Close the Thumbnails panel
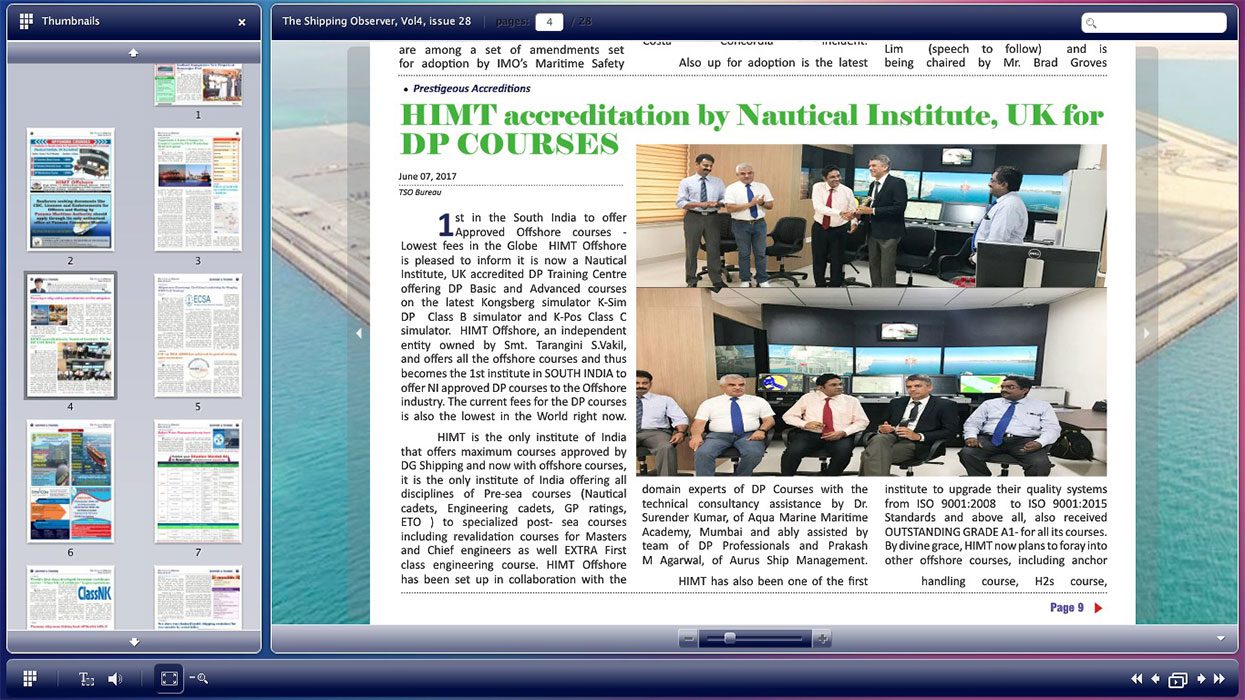Image resolution: width=1245 pixels, height=700 pixels. (242, 22)
